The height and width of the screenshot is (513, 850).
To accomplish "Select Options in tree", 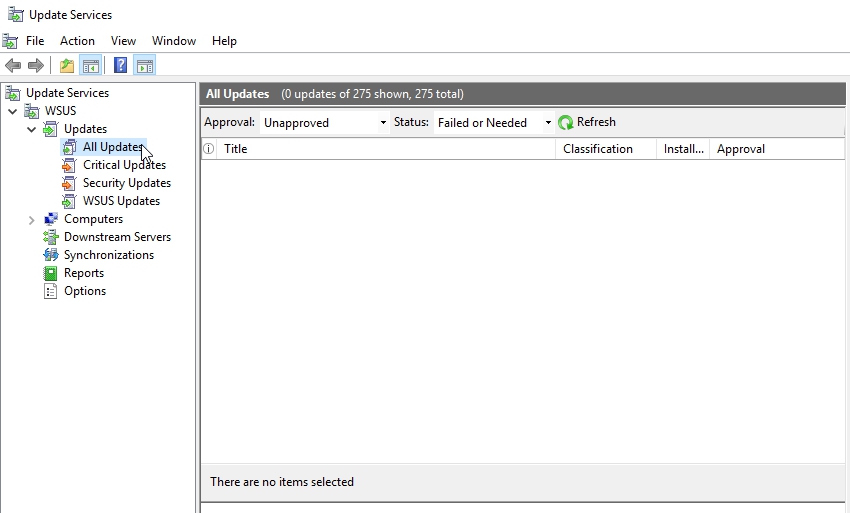I will point(85,291).
